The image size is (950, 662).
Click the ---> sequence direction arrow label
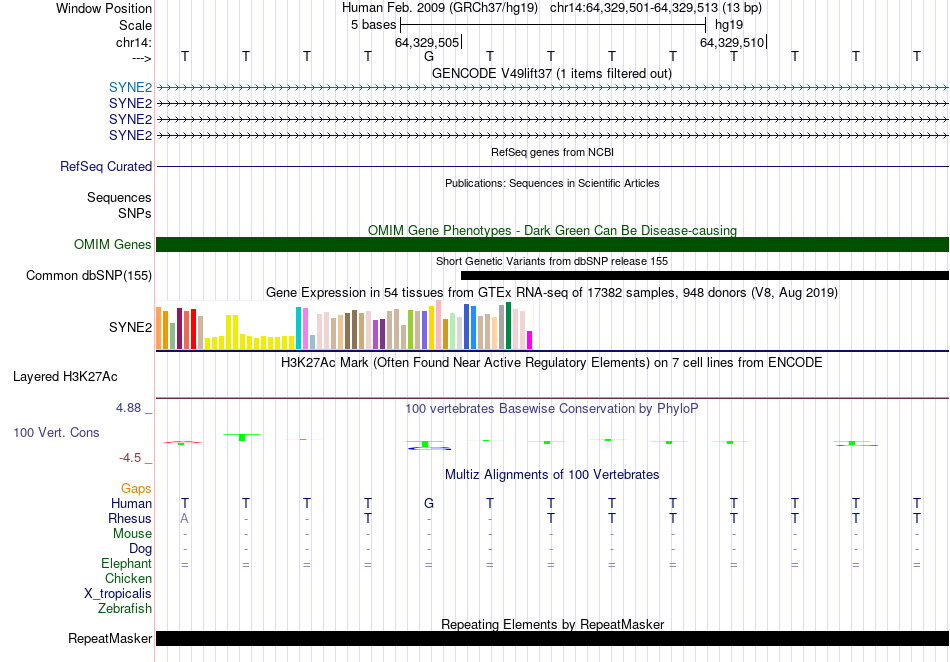(142, 59)
